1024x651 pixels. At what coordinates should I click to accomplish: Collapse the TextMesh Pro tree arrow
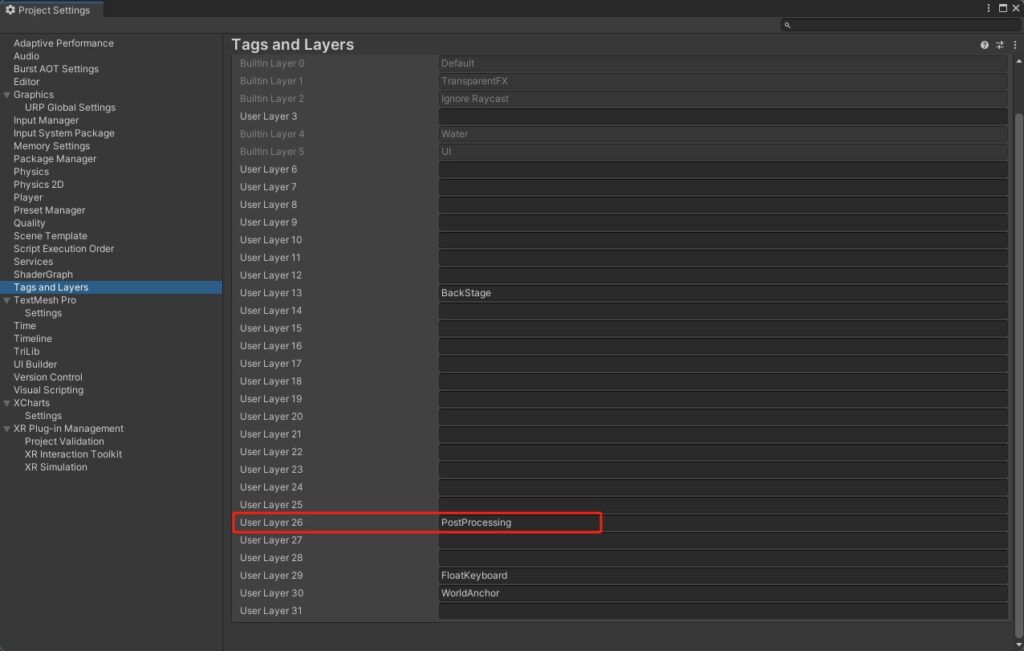(x=7, y=300)
